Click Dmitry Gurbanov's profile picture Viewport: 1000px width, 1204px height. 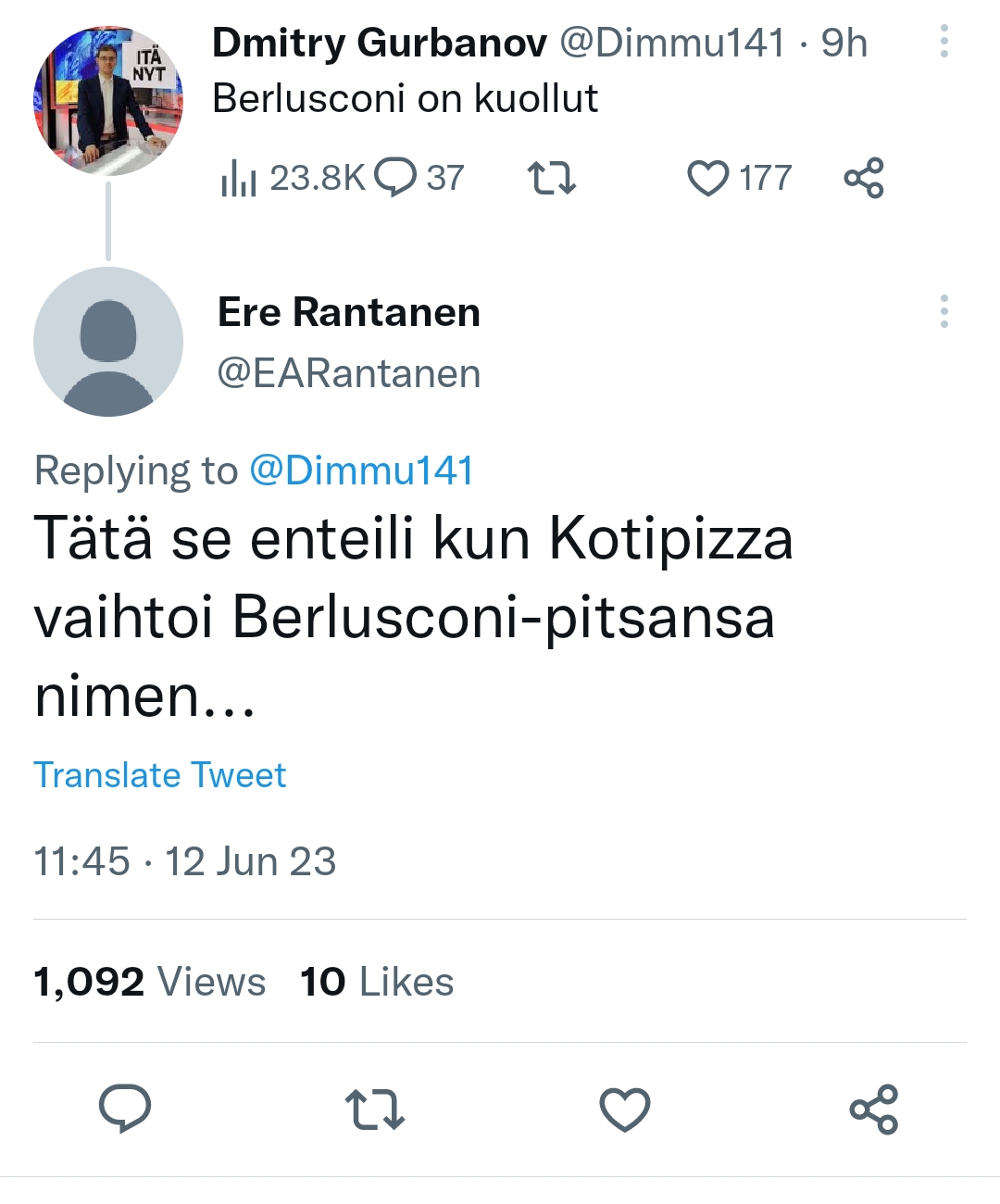(x=108, y=100)
